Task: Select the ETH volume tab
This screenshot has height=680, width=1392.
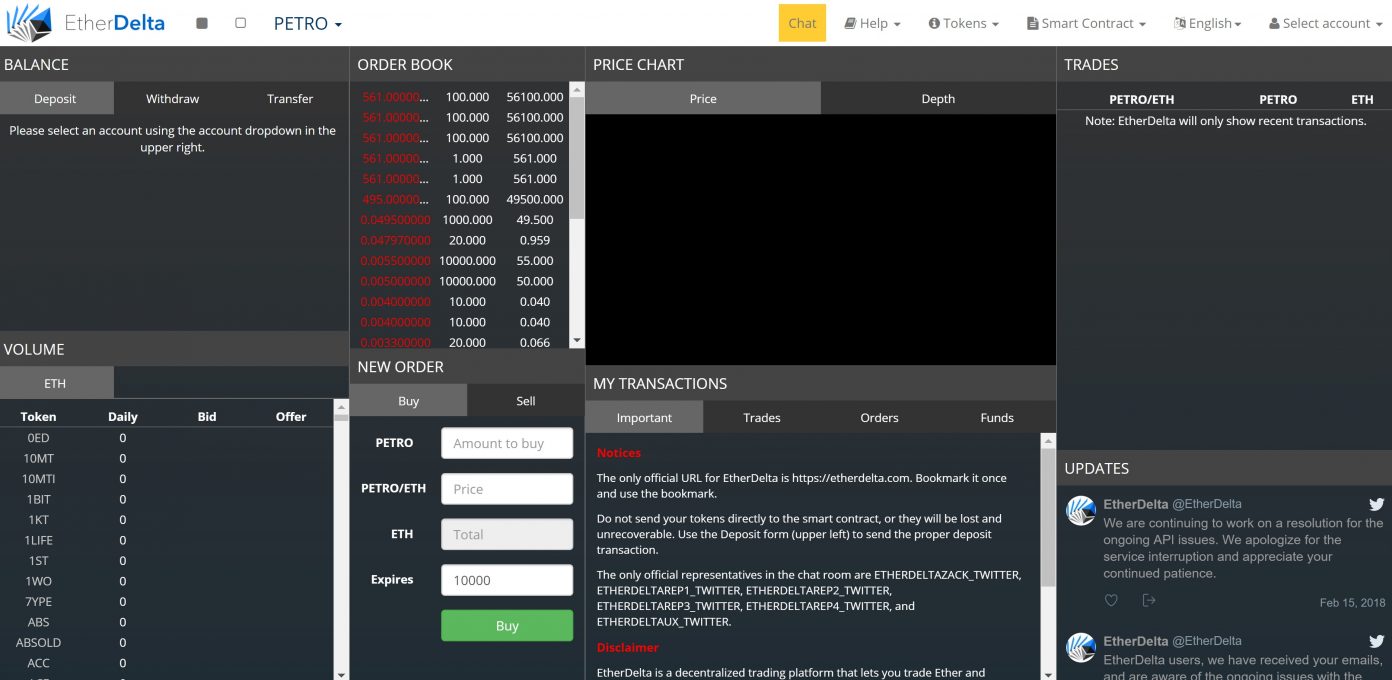Action: click(55, 383)
